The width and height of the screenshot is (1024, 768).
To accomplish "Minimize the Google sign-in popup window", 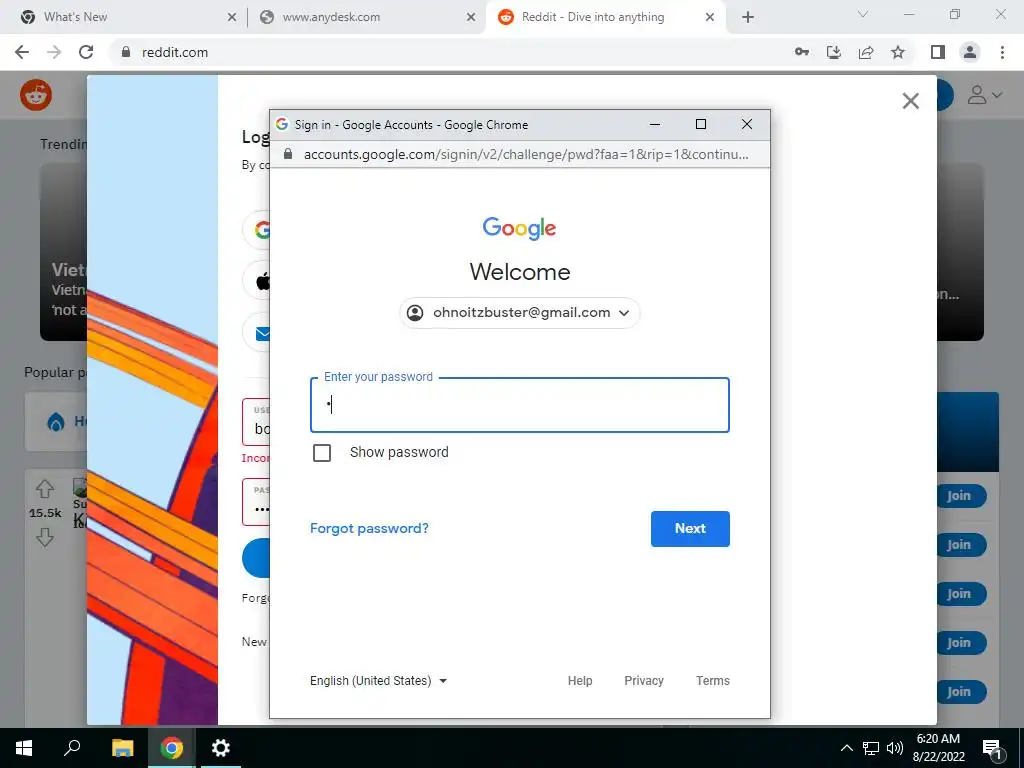I will coord(654,124).
